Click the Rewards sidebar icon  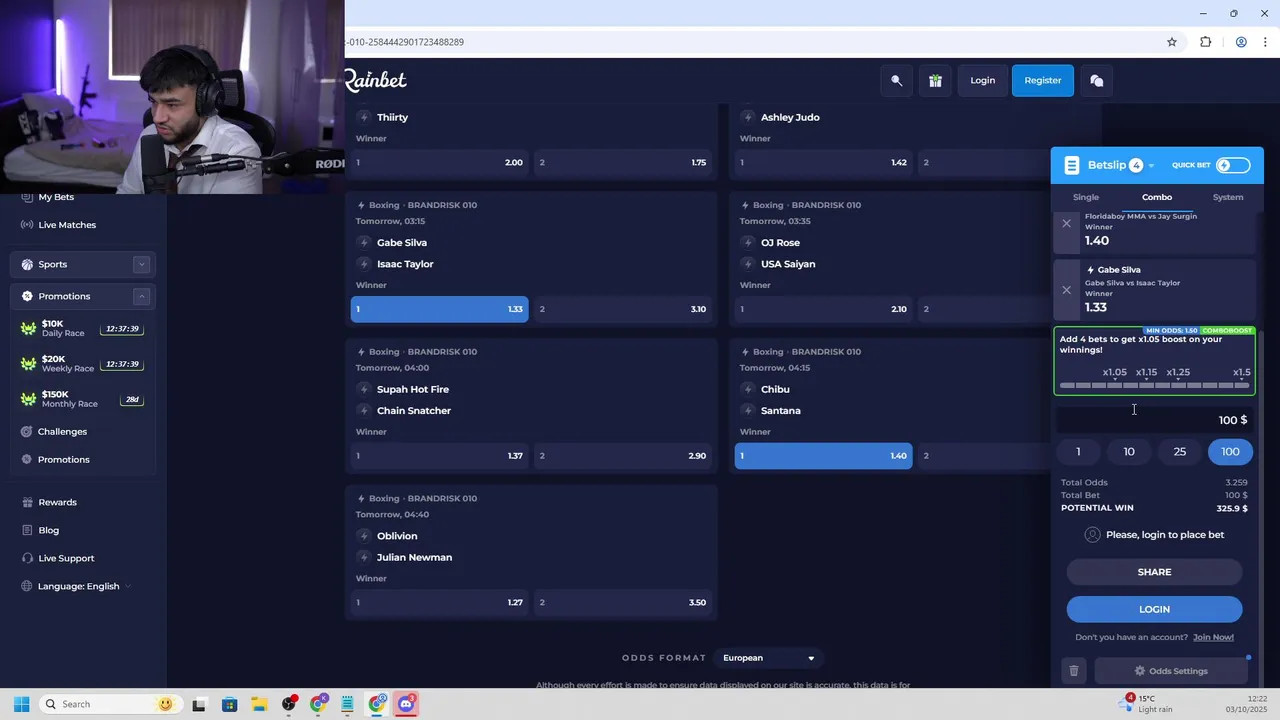pos(27,502)
